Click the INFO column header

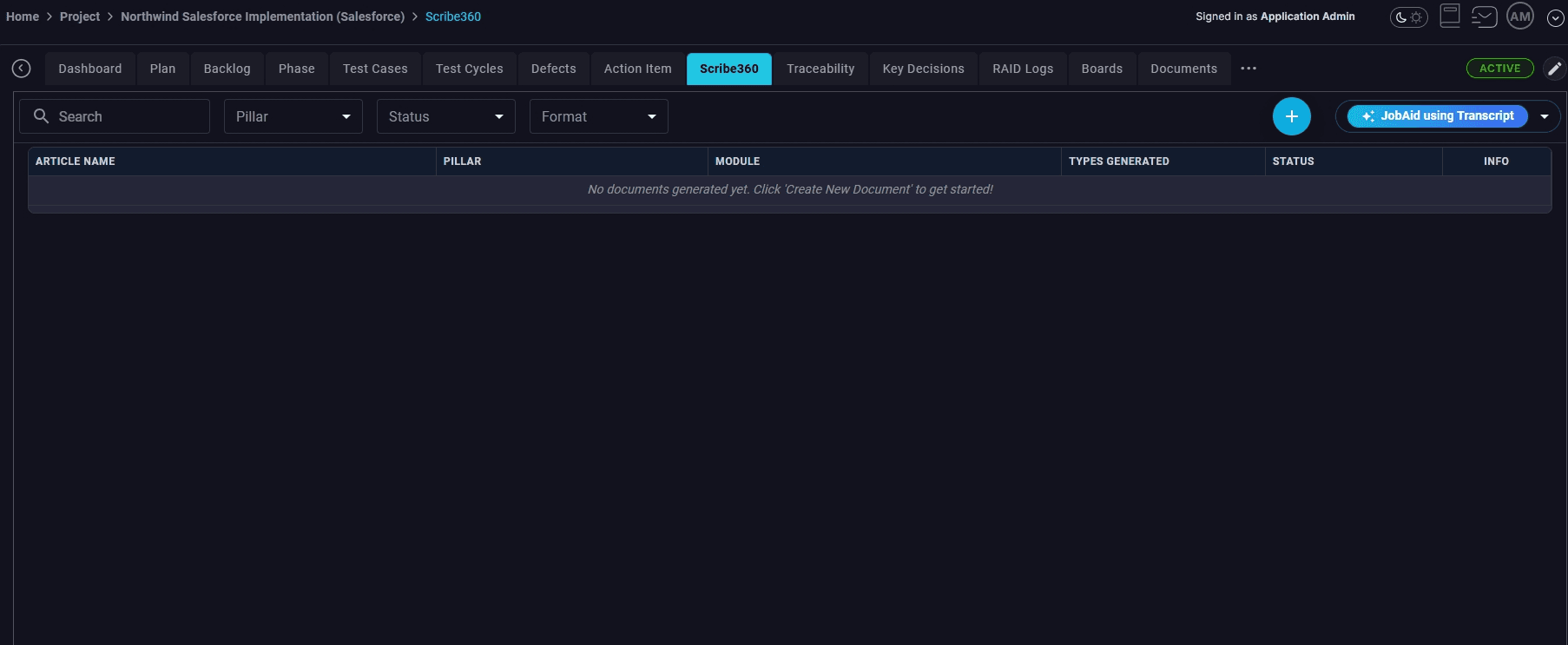tap(1496, 161)
